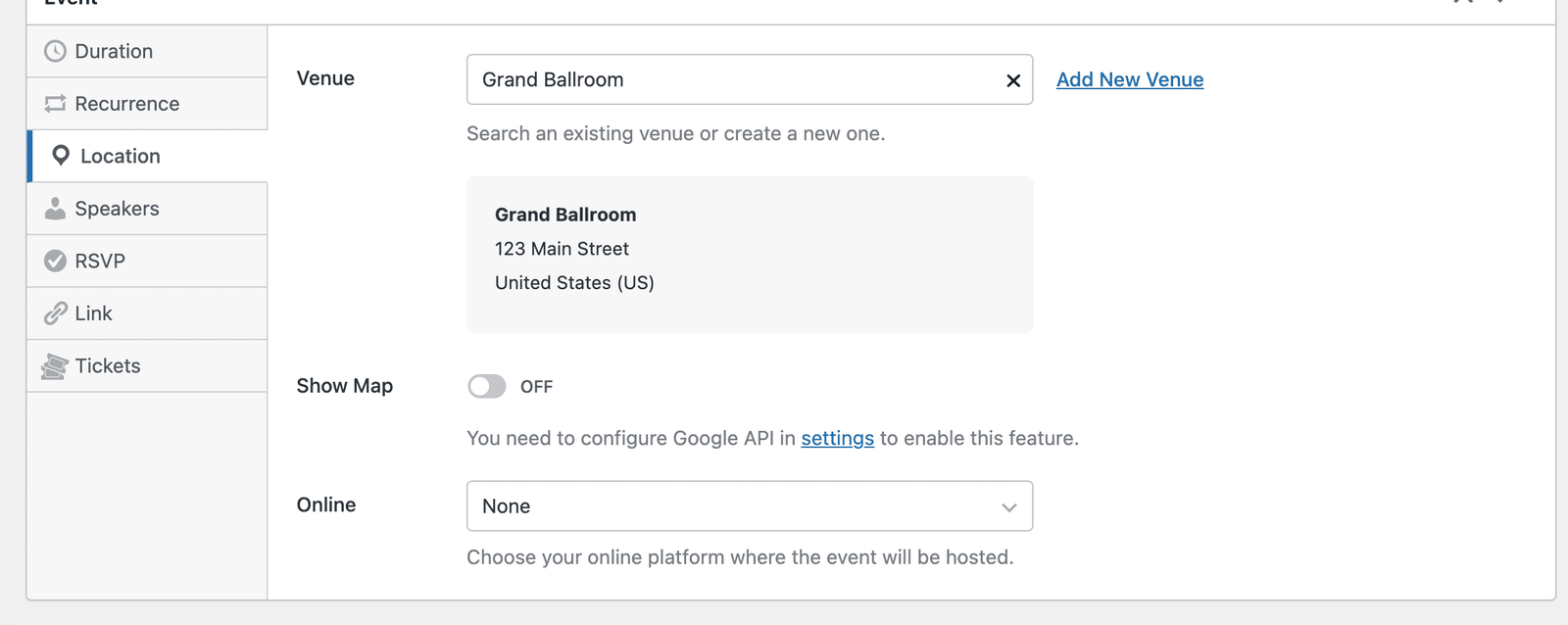1568x625 pixels.
Task: Click the 'Search an existing venue' hint text
Action: pyautogui.click(x=676, y=133)
